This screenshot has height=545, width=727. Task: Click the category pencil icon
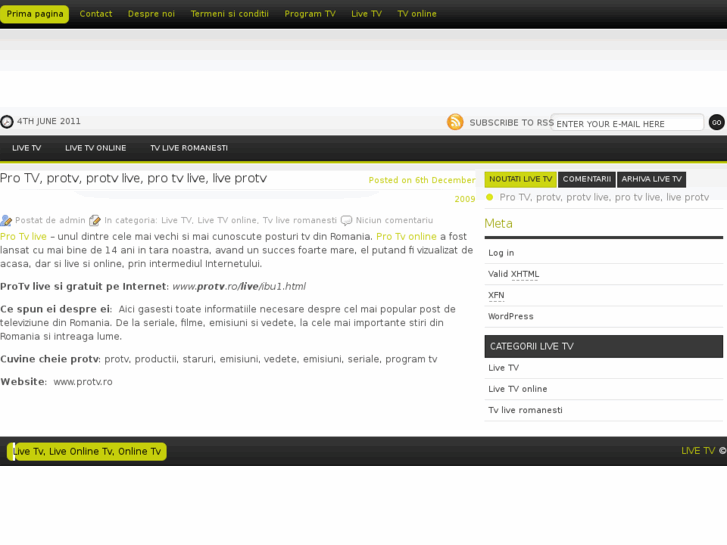pos(95,220)
